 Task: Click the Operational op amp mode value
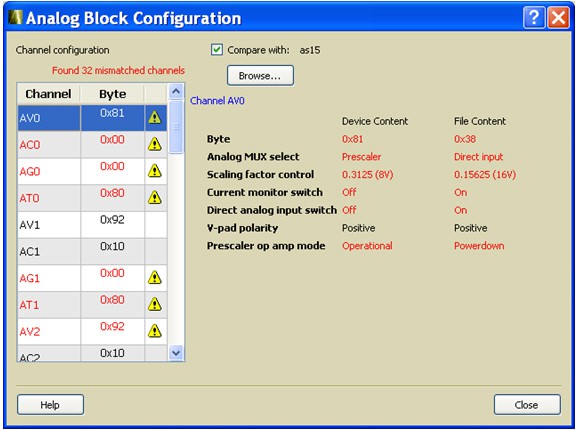pos(367,246)
